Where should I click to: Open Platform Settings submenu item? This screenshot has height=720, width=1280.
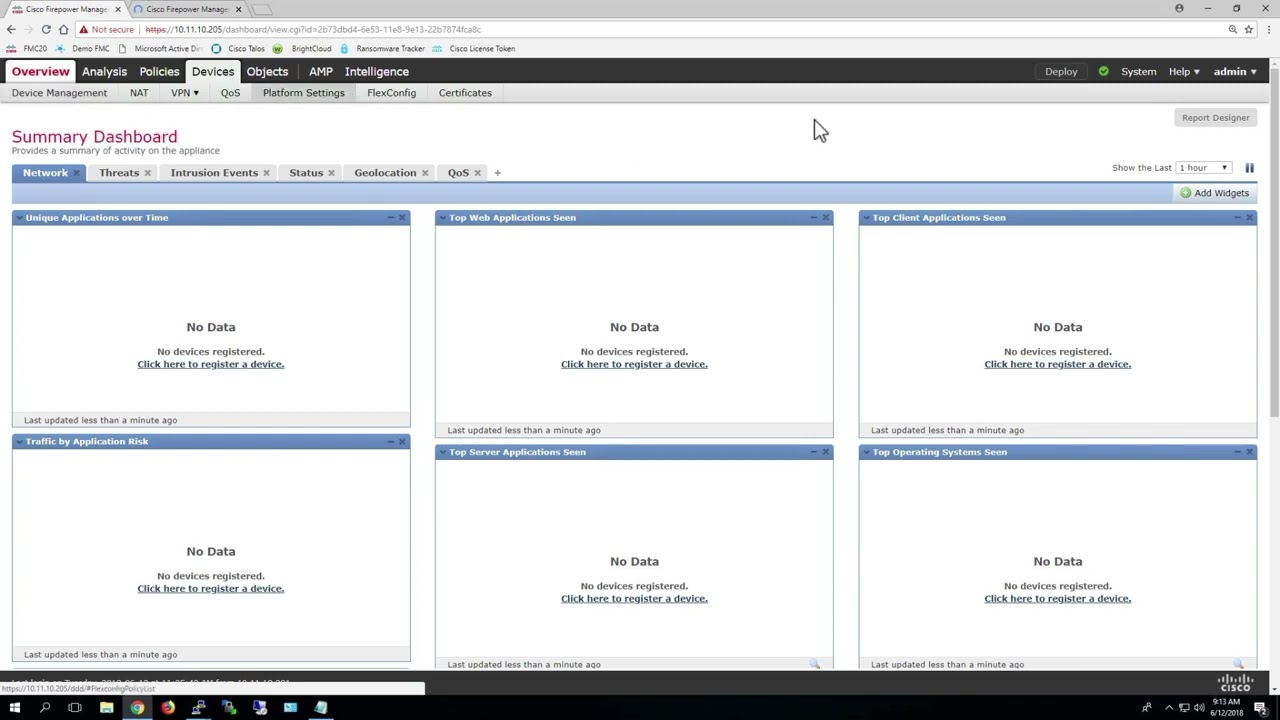(304, 93)
